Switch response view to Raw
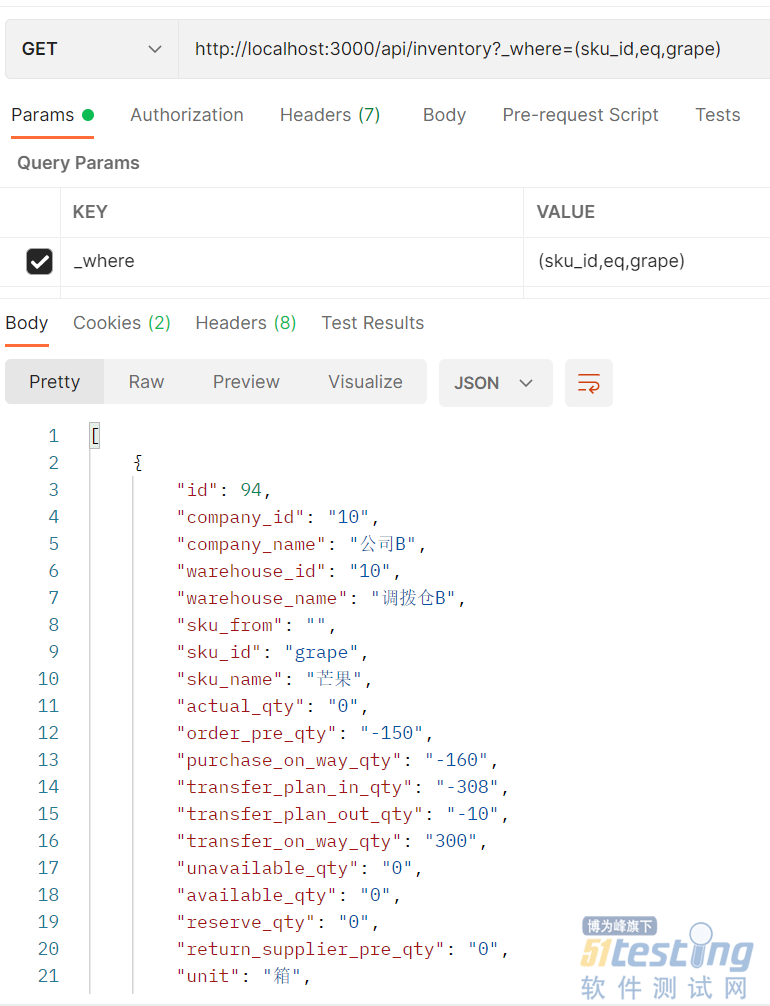Image resolution: width=770 pixels, height=1006 pixels. pyautogui.click(x=146, y=382)
